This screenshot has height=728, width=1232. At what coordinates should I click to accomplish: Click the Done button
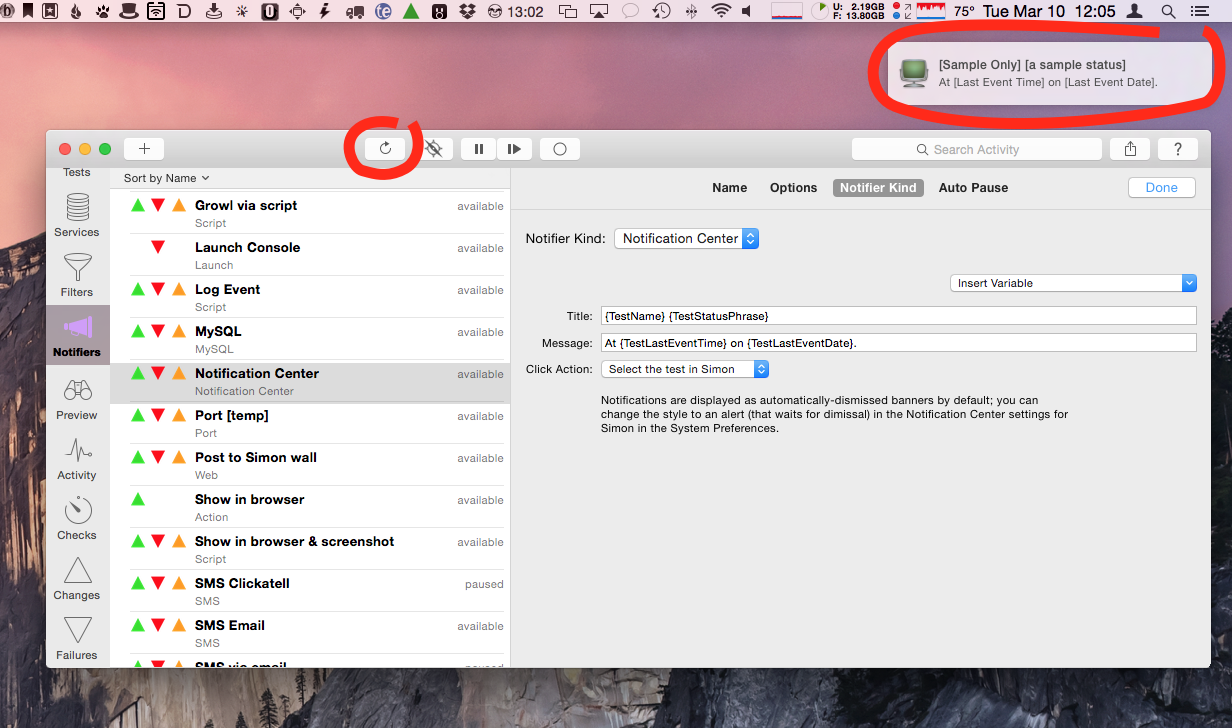[x=1162, y=187]
